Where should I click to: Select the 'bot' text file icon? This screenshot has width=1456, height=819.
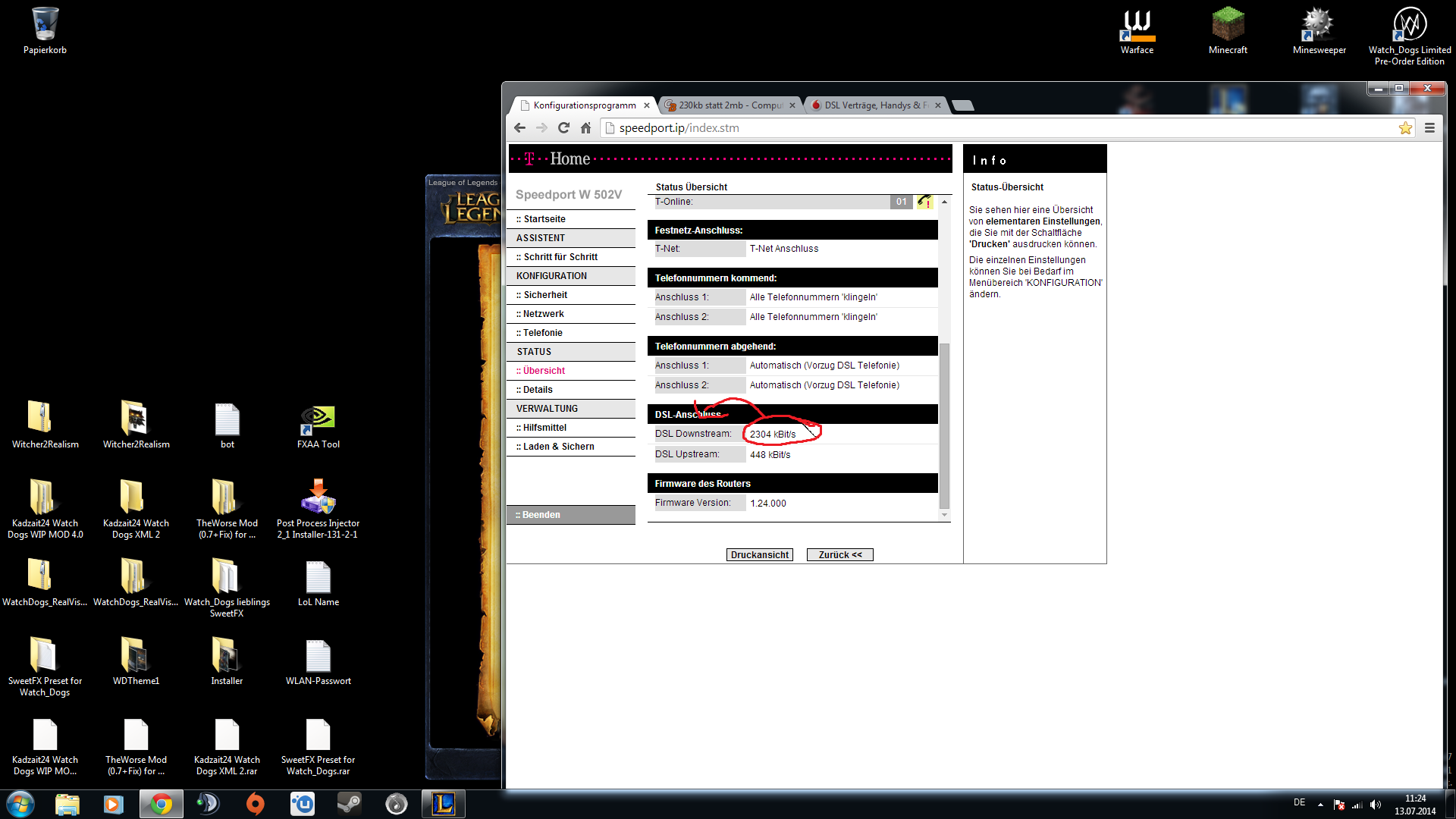[x=227, y=426]
